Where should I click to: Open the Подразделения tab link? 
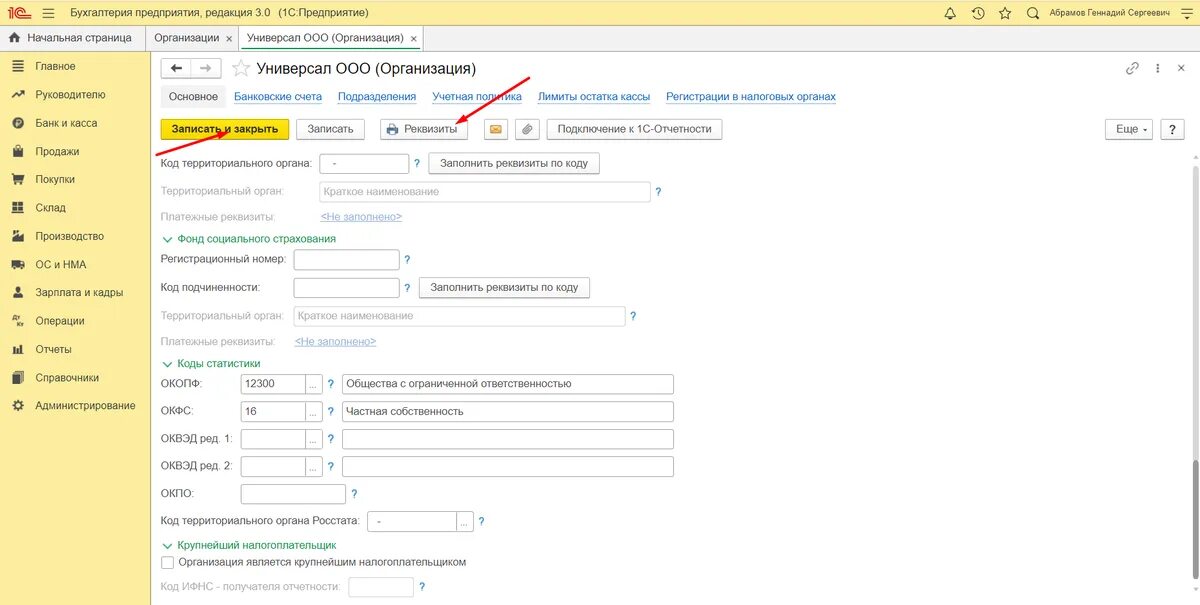click(377, 97)
